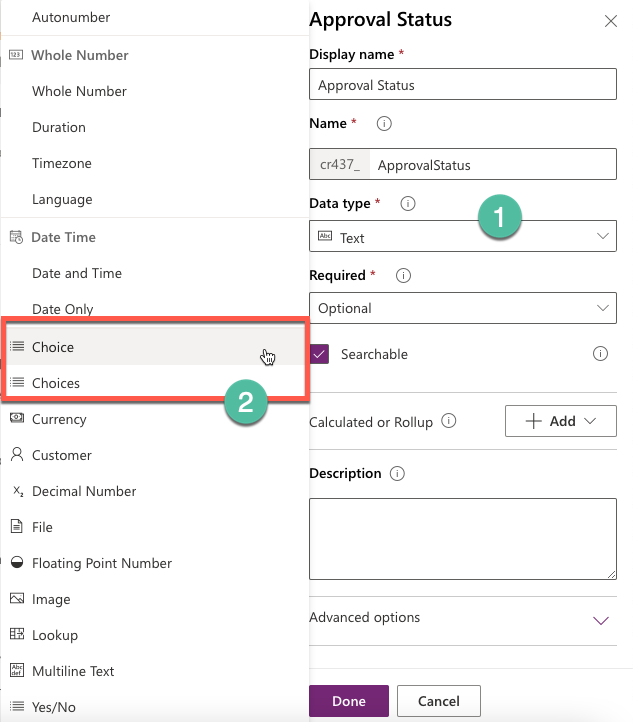
Task: Close the Approval Status panel
Action: 610,21
